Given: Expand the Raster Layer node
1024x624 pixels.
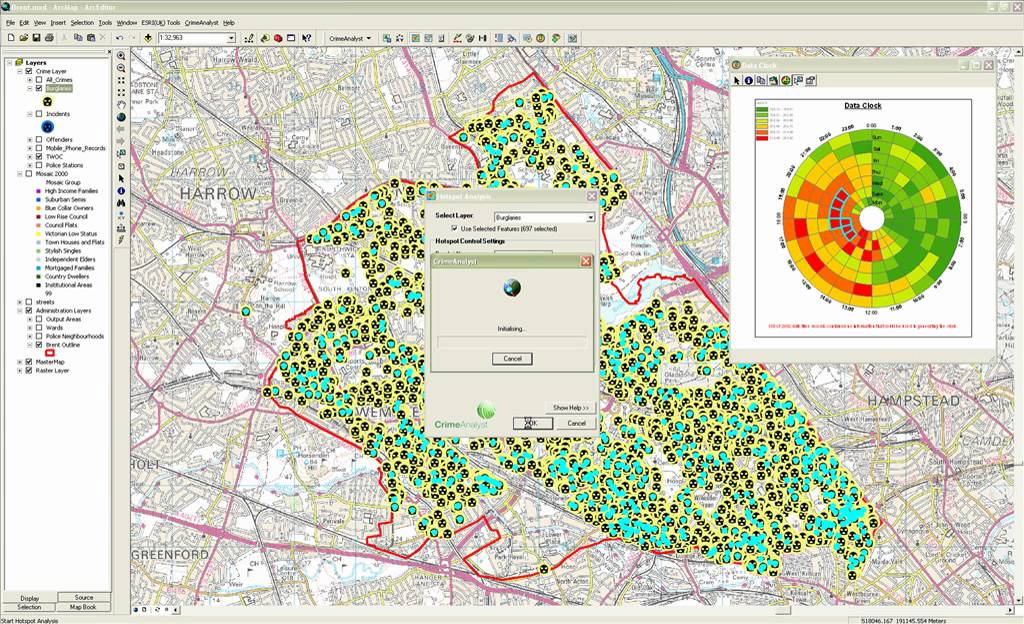Looking at the screenshot, I should [x=20, y=370].
